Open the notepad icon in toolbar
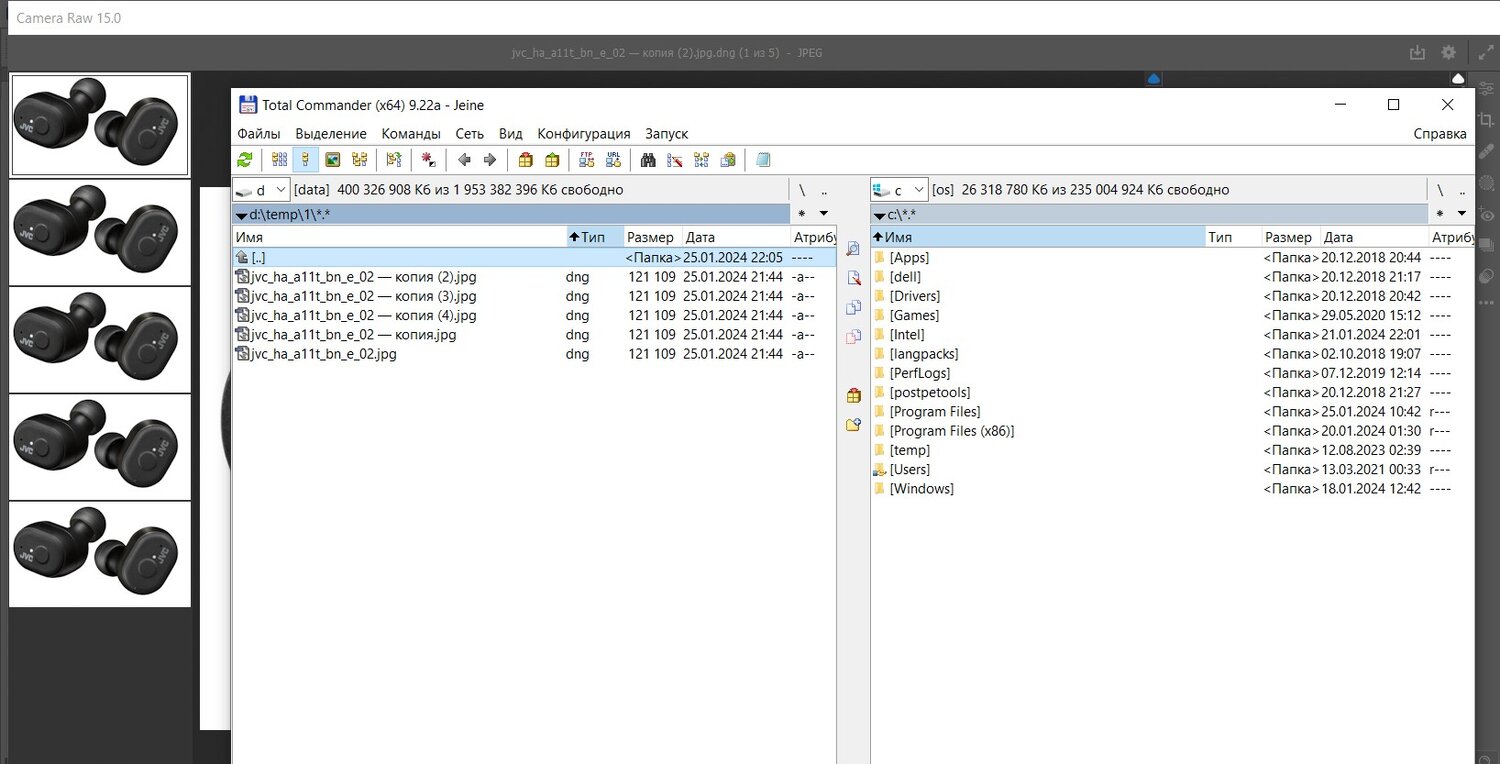1500x764 pixels. [x=764, y=160]
